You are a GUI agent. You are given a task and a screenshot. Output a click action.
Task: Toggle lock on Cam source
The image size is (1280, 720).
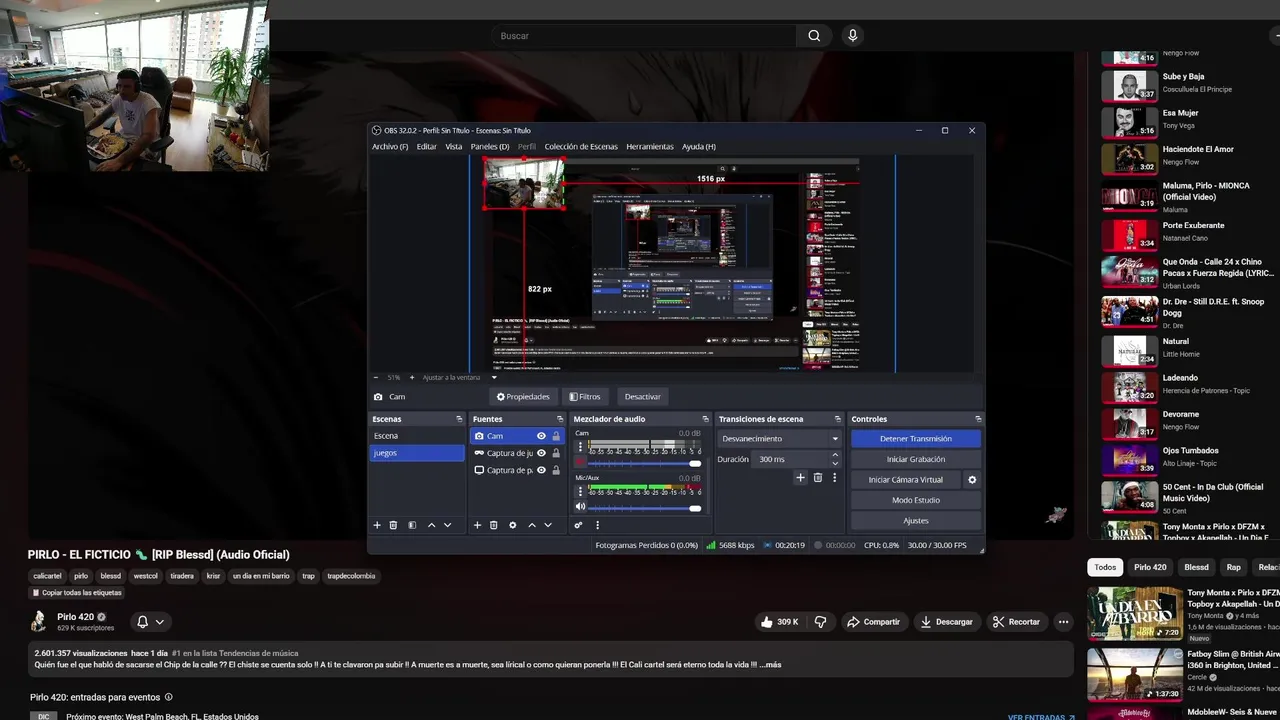pos(556,436)
